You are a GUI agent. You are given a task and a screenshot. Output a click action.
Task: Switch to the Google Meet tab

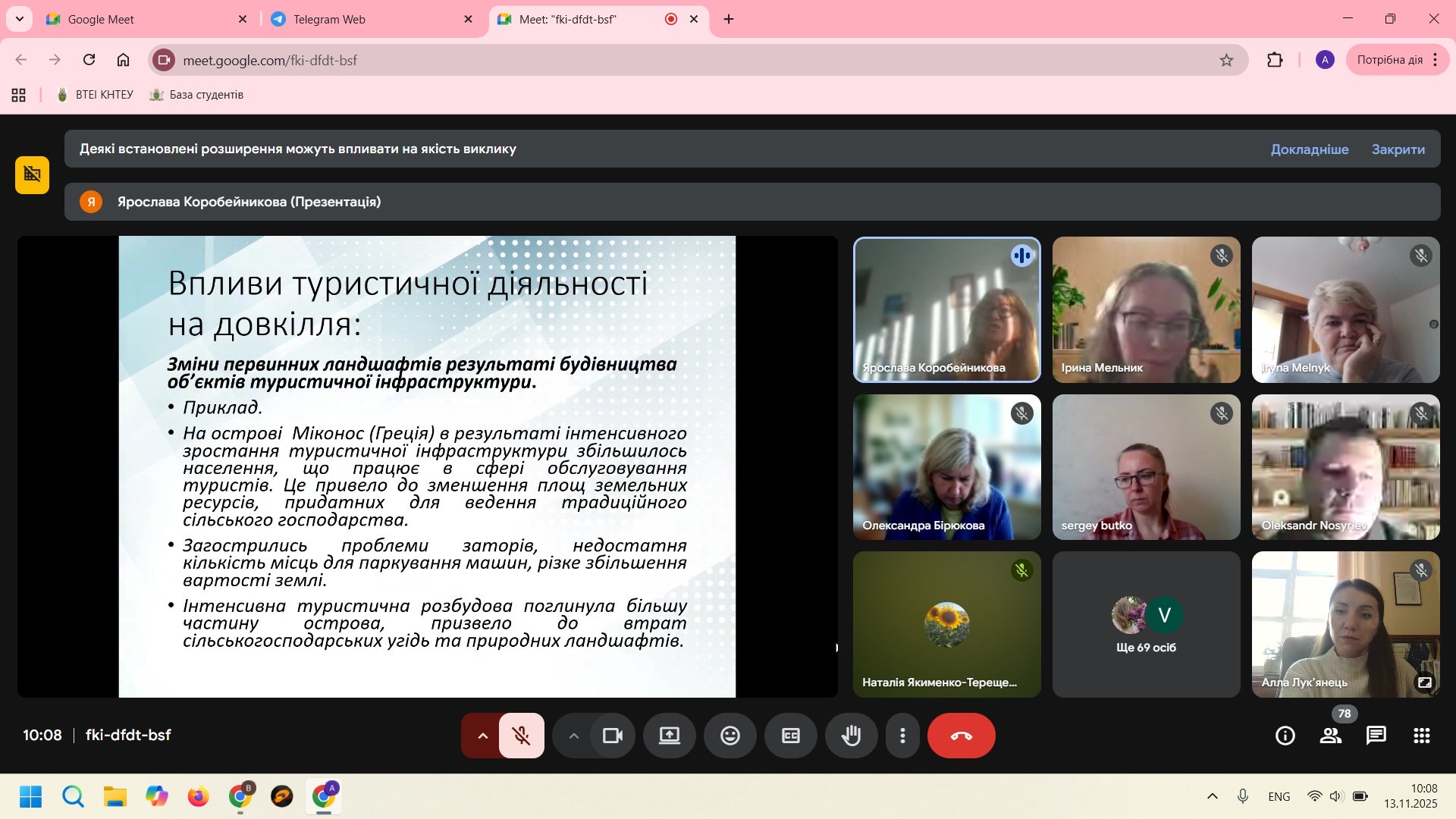coord(101,19)
